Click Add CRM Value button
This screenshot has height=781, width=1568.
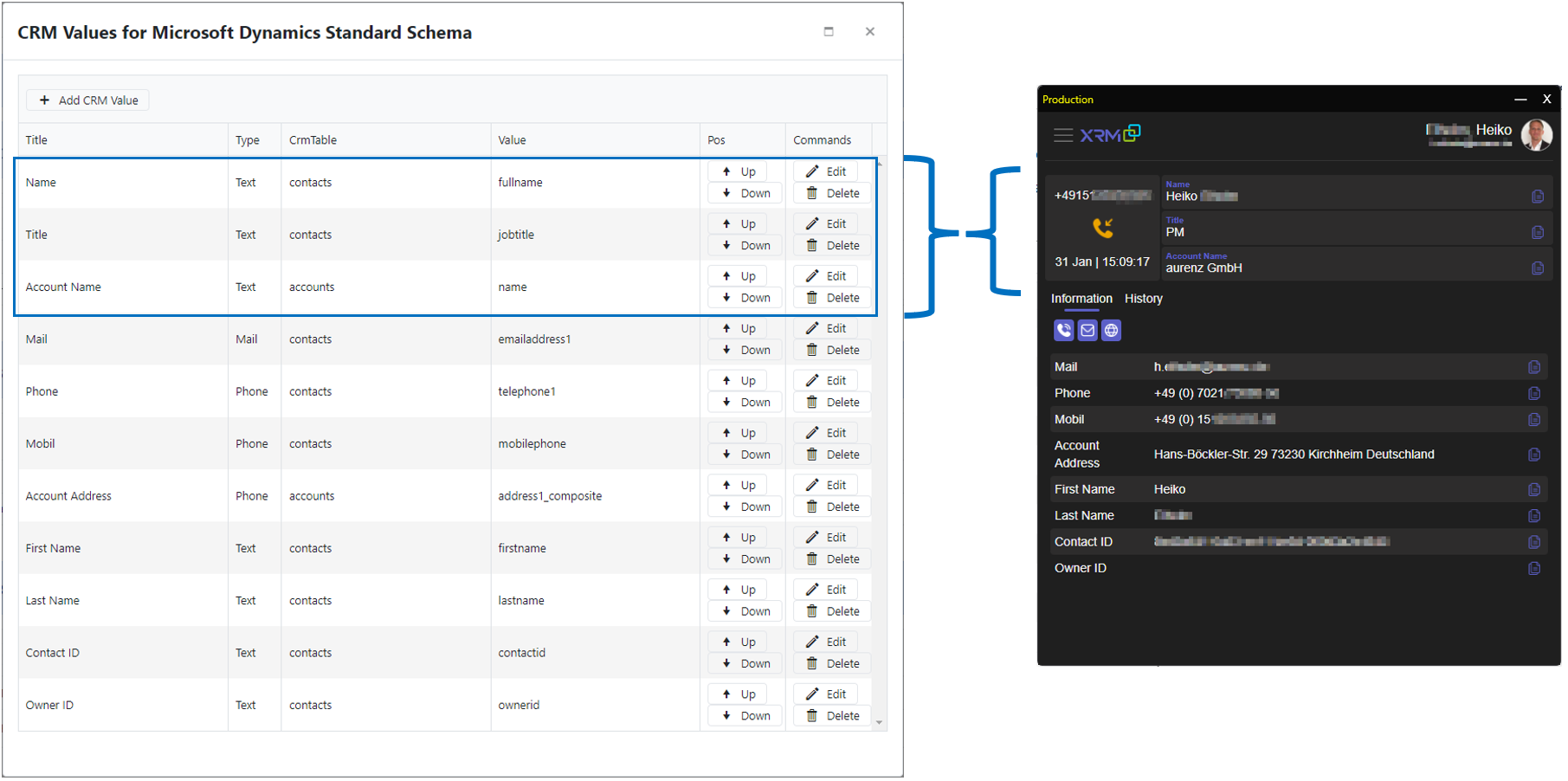click(x=87, y=100)
